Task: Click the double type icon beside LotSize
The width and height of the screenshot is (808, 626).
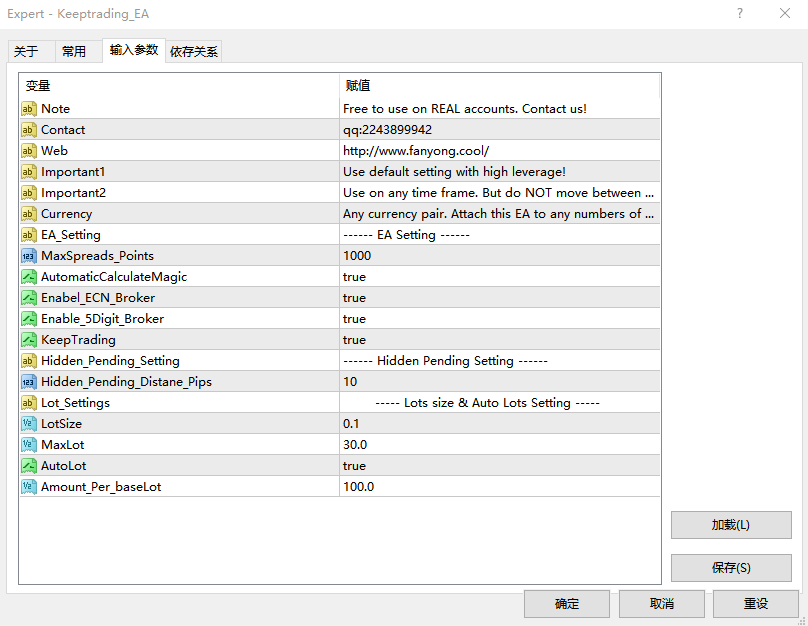Action: [28, 423]
